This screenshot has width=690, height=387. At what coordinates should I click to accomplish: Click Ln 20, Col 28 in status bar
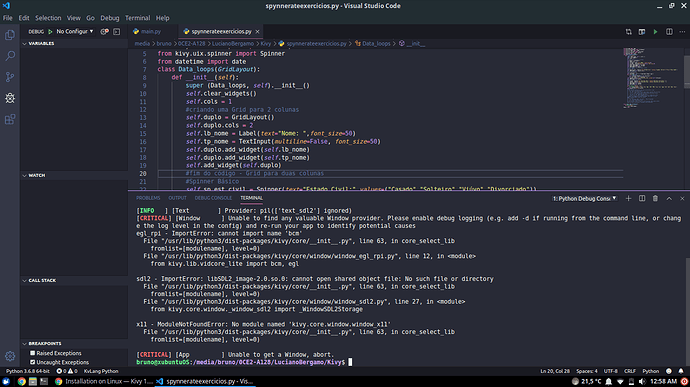coord(554,371)
